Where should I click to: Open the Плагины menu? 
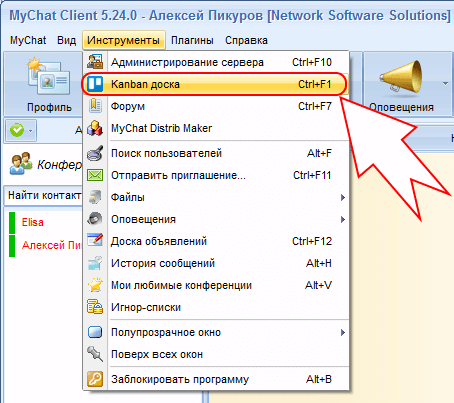click(x=192, y=40)
